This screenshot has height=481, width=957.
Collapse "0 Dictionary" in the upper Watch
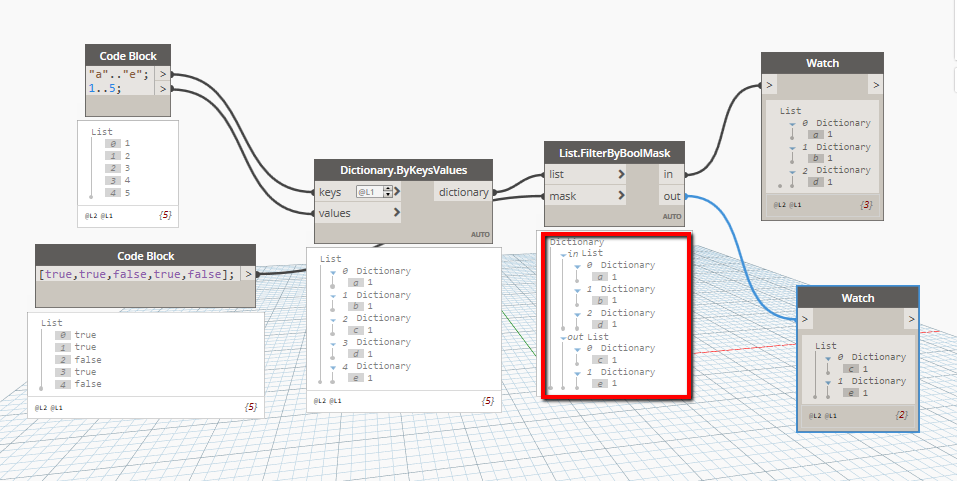[x=792, y=124]
